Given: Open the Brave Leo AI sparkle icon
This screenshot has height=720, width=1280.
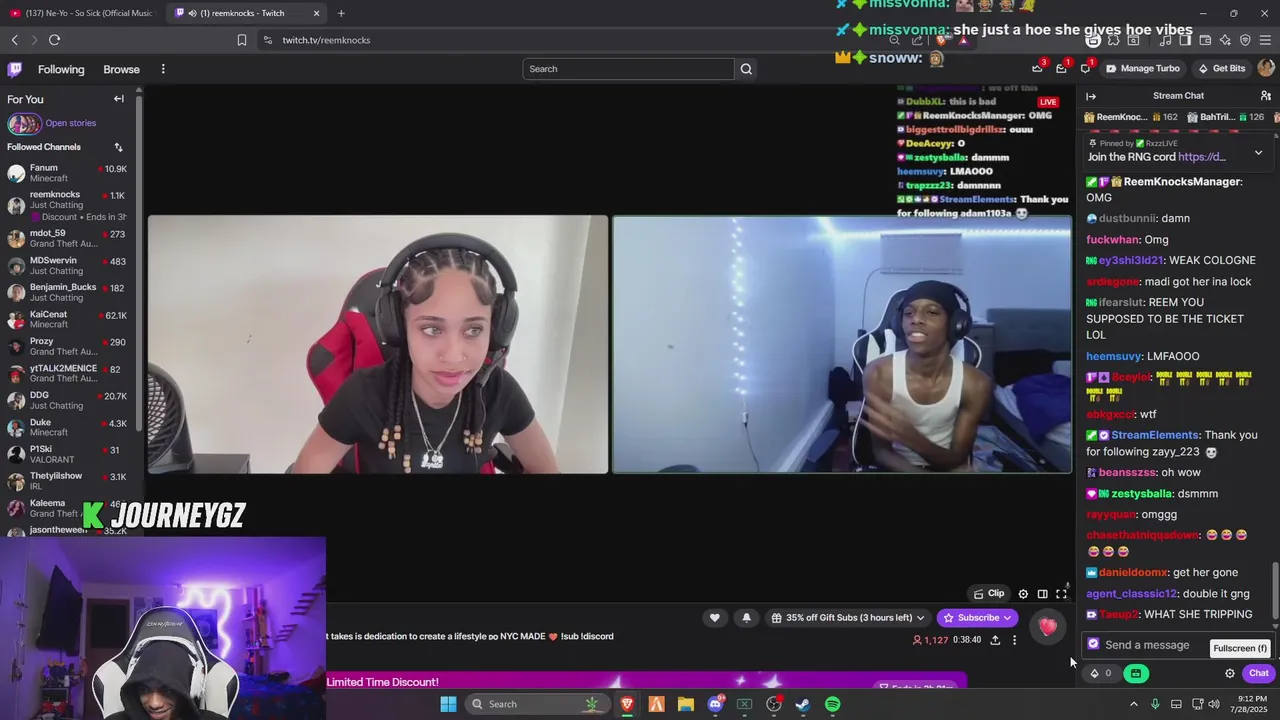Looking at the screenshot, I should click(1225, 40).
